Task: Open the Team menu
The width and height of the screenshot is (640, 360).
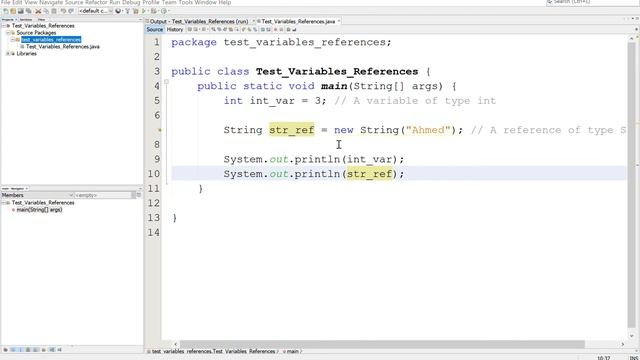Action: tap(169, 2)
